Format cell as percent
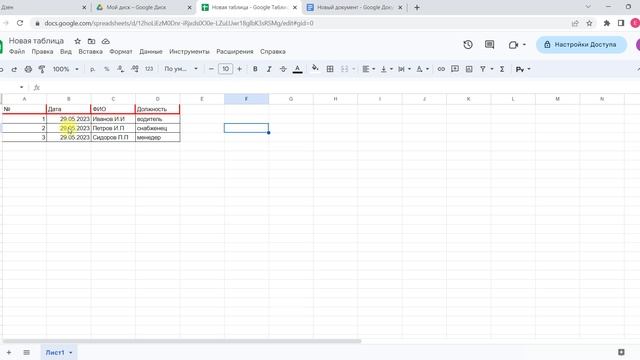640x360 pixels. pos(107,69)
